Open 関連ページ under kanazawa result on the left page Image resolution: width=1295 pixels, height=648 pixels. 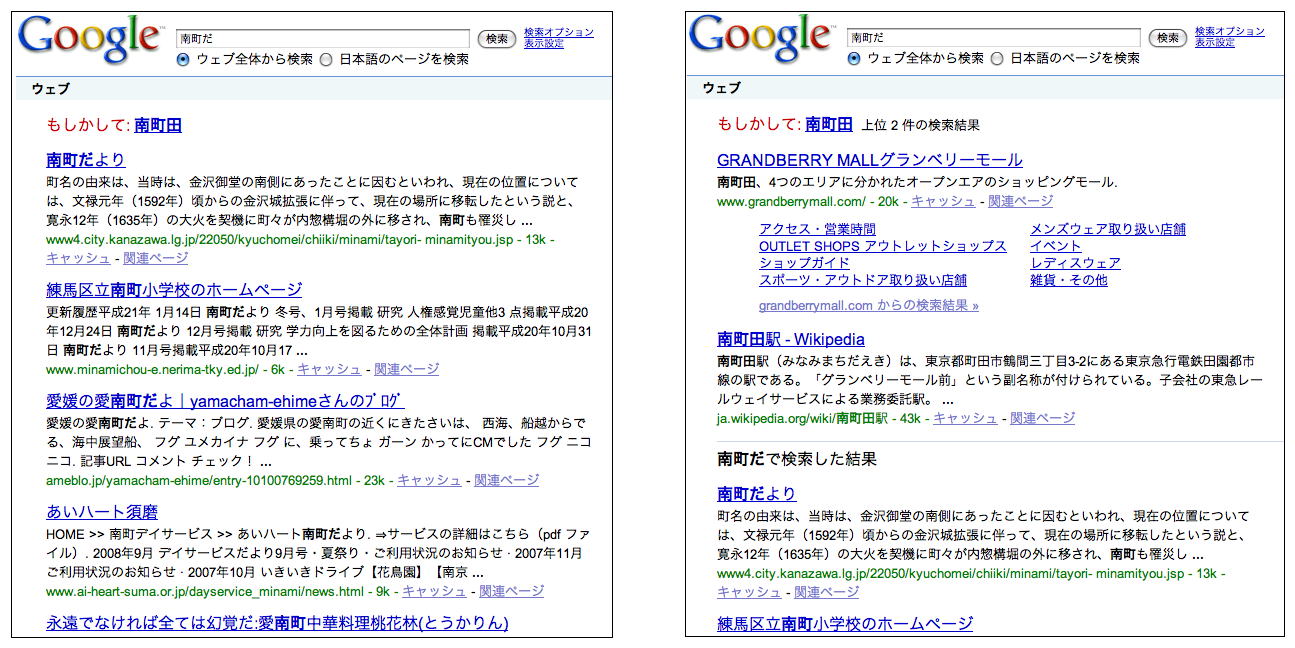click(156, 258)
